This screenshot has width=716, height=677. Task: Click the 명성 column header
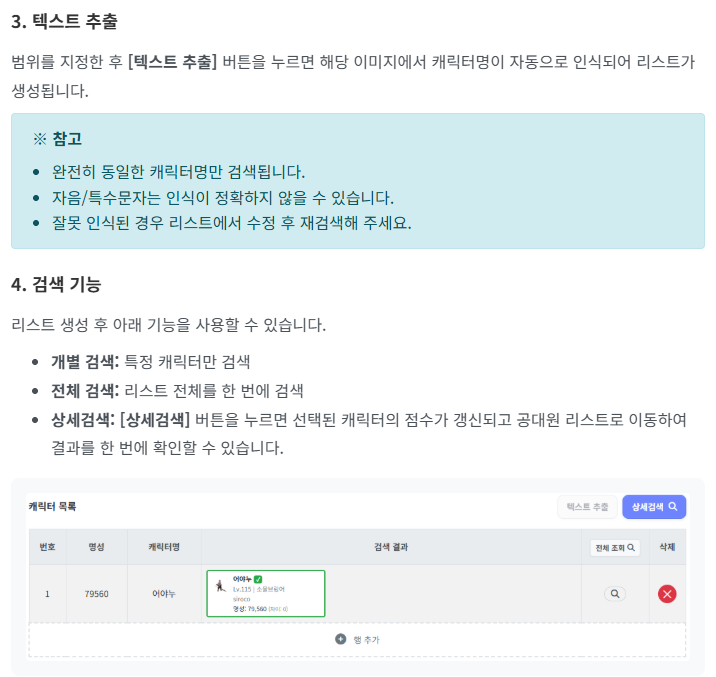pos(97,548)
